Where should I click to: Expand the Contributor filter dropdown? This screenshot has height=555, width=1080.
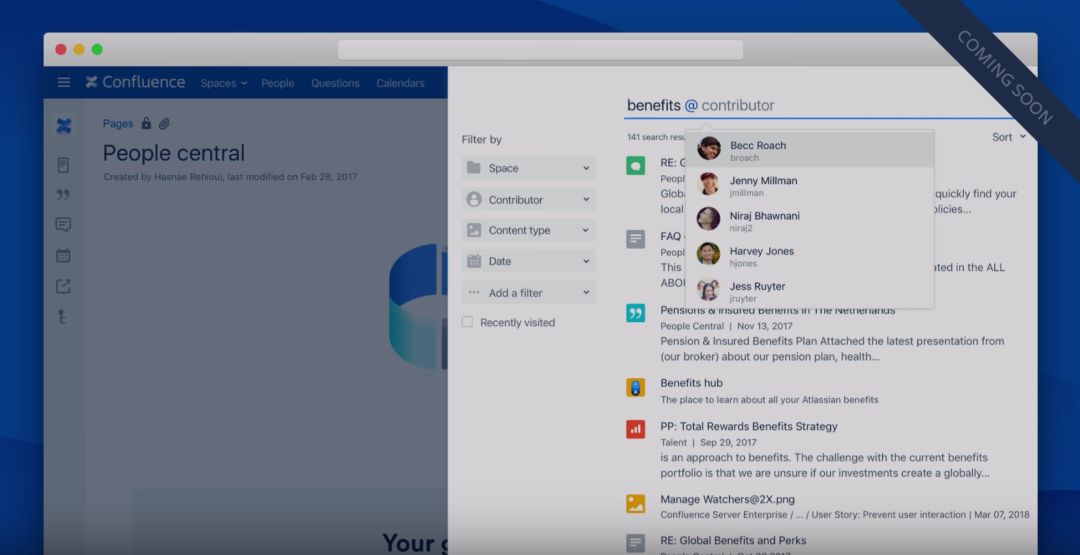[x=528, y=200]
